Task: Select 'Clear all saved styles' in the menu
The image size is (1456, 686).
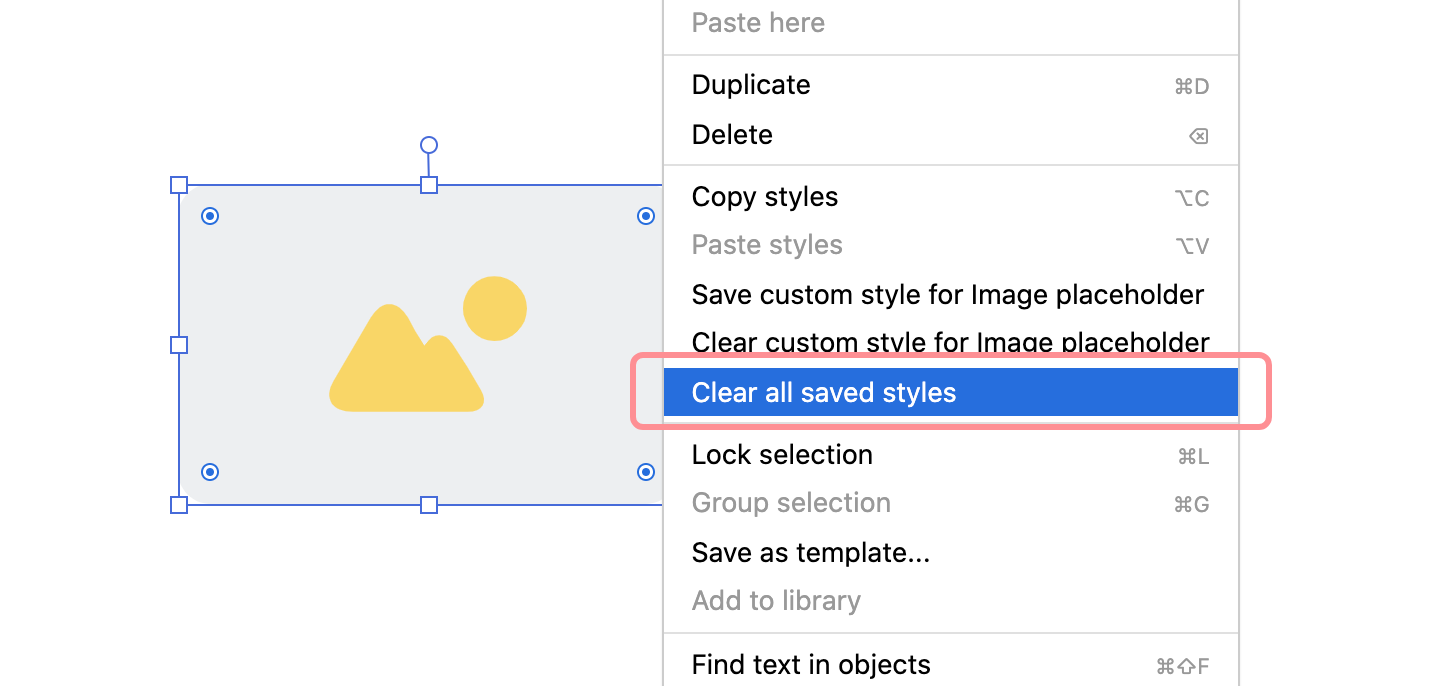Action: pos(825,392)
